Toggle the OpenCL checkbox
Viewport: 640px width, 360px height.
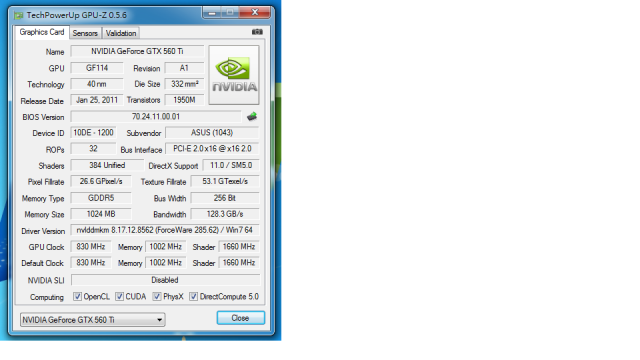(x=77, y=297)
